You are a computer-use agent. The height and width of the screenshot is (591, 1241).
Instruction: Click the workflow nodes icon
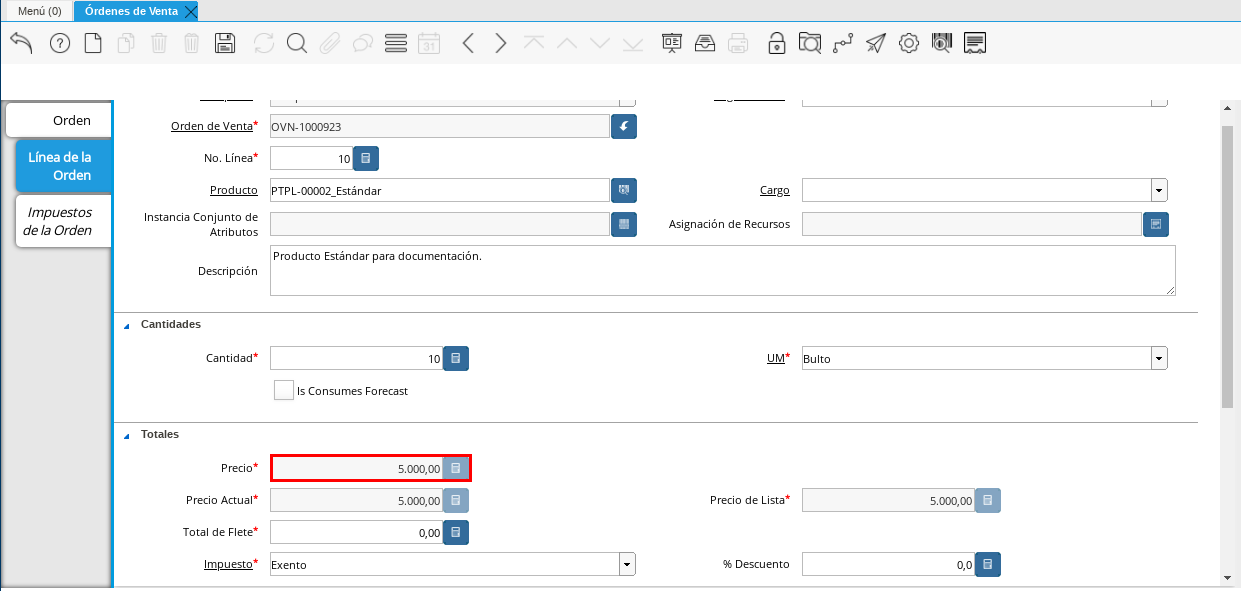click(x=843, y=43)
